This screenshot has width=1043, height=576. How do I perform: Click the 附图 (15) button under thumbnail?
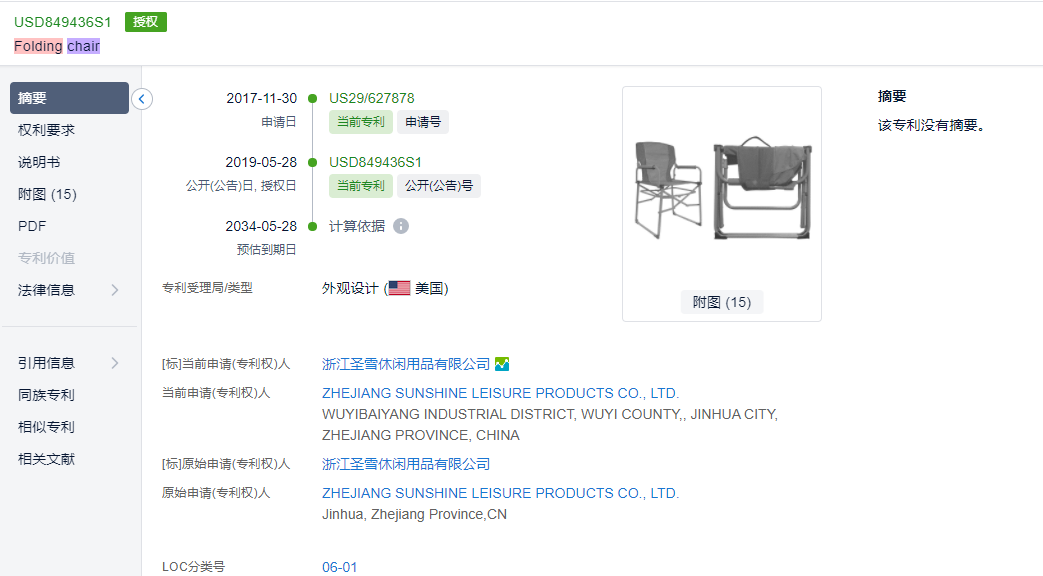tap(722, 302)
